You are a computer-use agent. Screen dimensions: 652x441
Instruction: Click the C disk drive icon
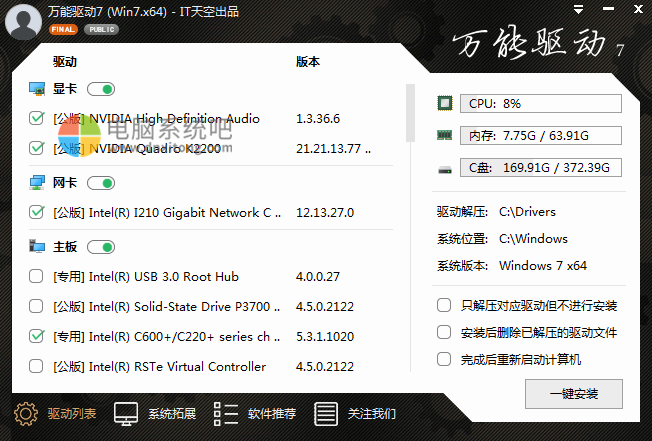[445, 169]
